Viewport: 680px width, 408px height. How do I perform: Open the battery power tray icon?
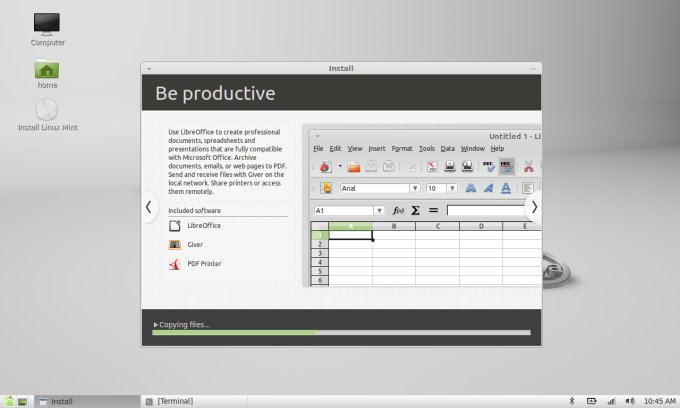[x=592, y=401]
